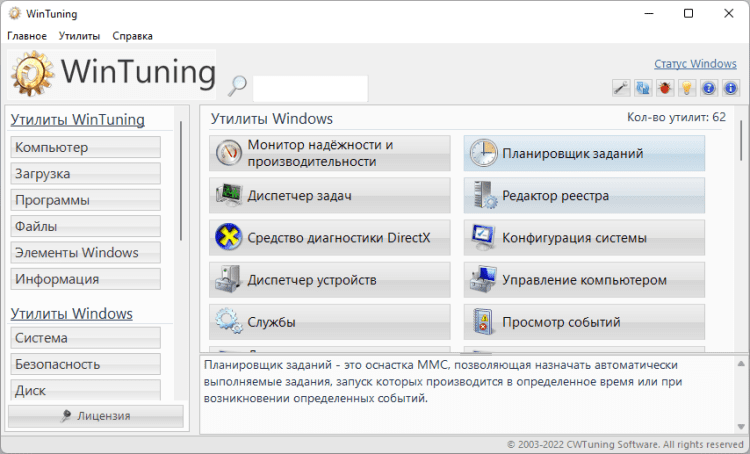The width and height of the screenshot is (750, 454).
Task: Click the Конфигурация системы monitor icon
Action: [484, 238]
